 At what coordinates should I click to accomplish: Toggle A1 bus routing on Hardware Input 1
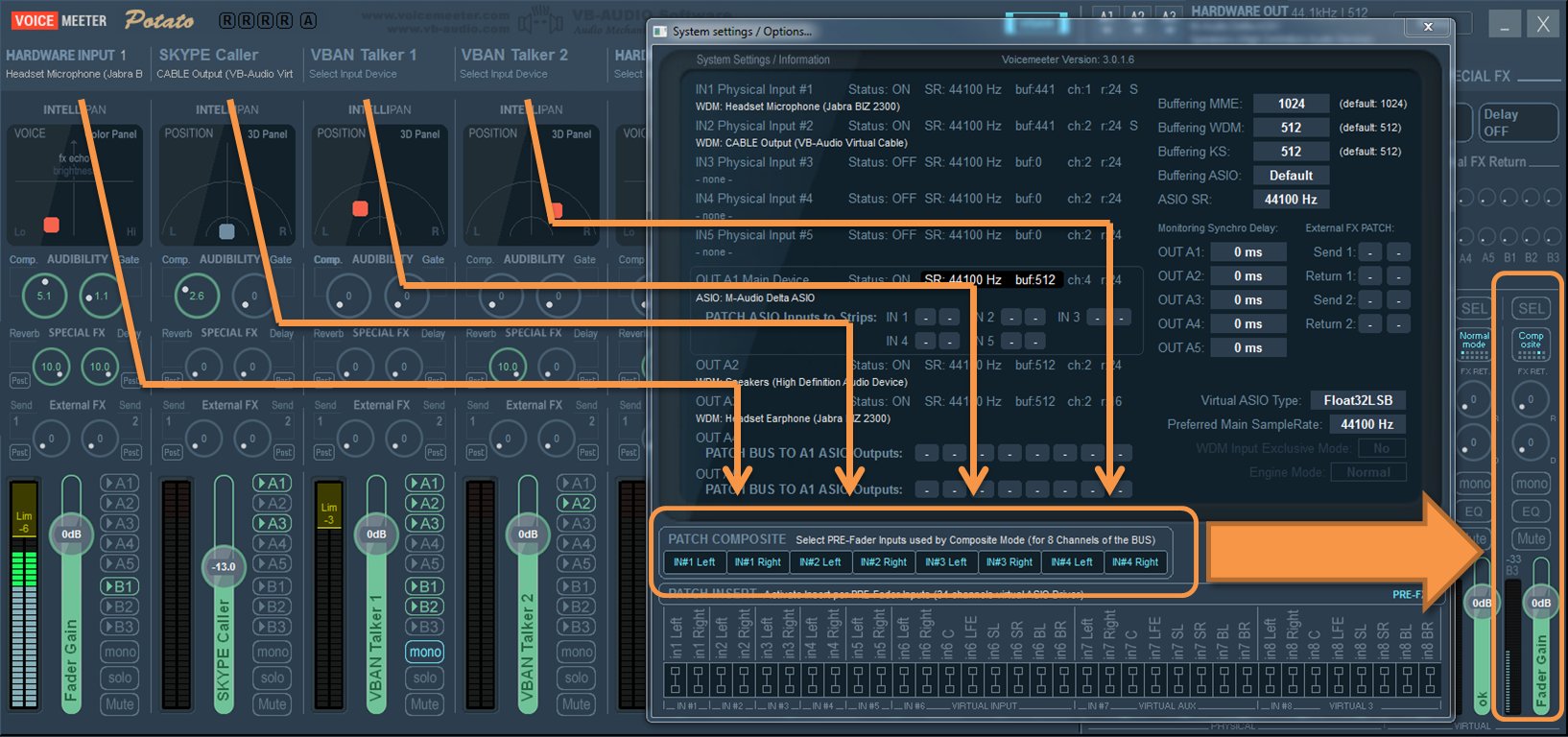(120, 483)
